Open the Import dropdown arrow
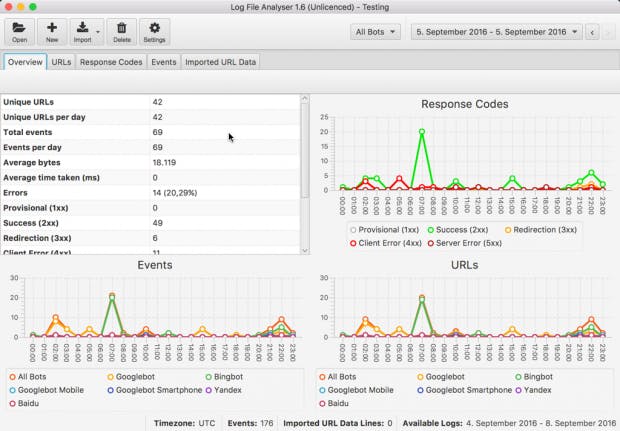This screenshot has height=431, width=620. [x=98, y=32]
